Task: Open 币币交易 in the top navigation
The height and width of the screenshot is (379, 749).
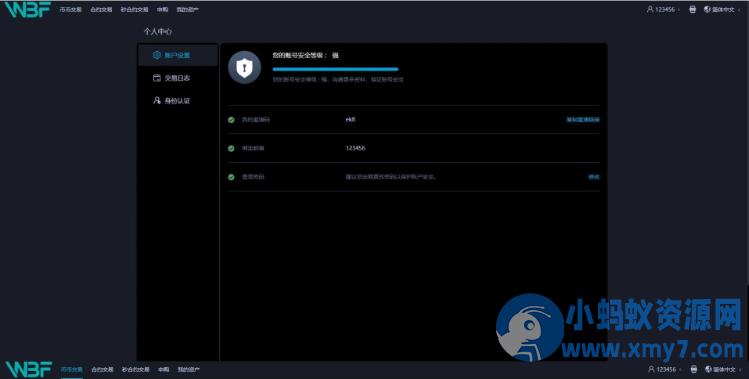Action: click(x=71, y=10)
